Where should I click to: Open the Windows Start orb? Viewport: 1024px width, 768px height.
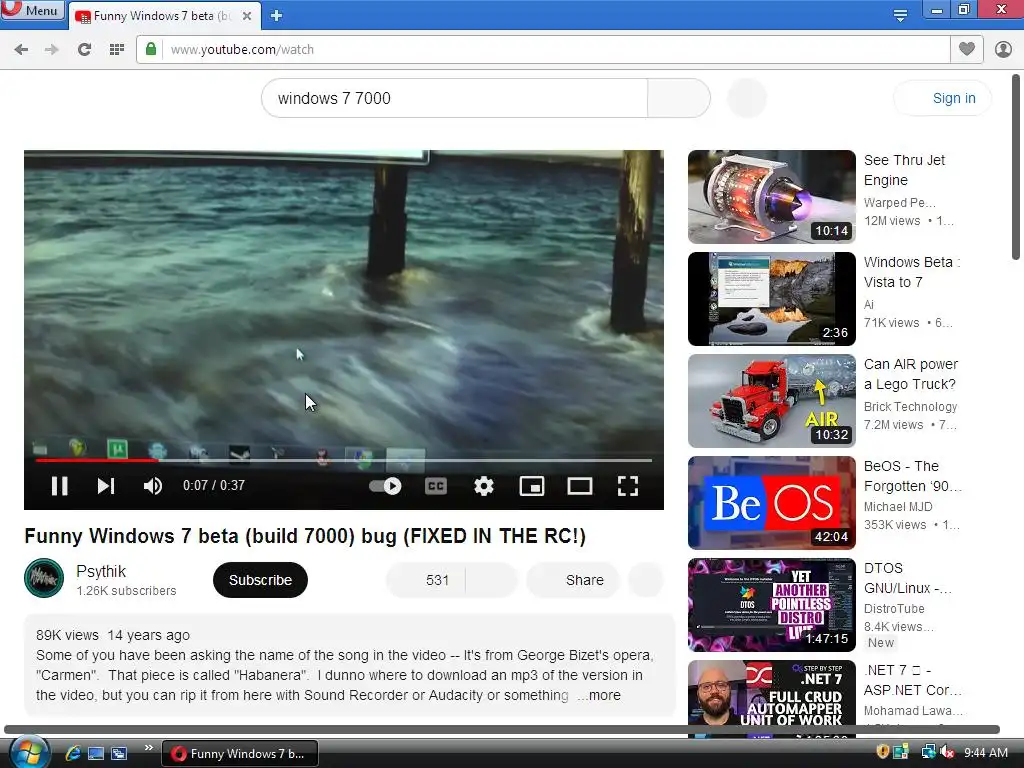coord(29,752)
